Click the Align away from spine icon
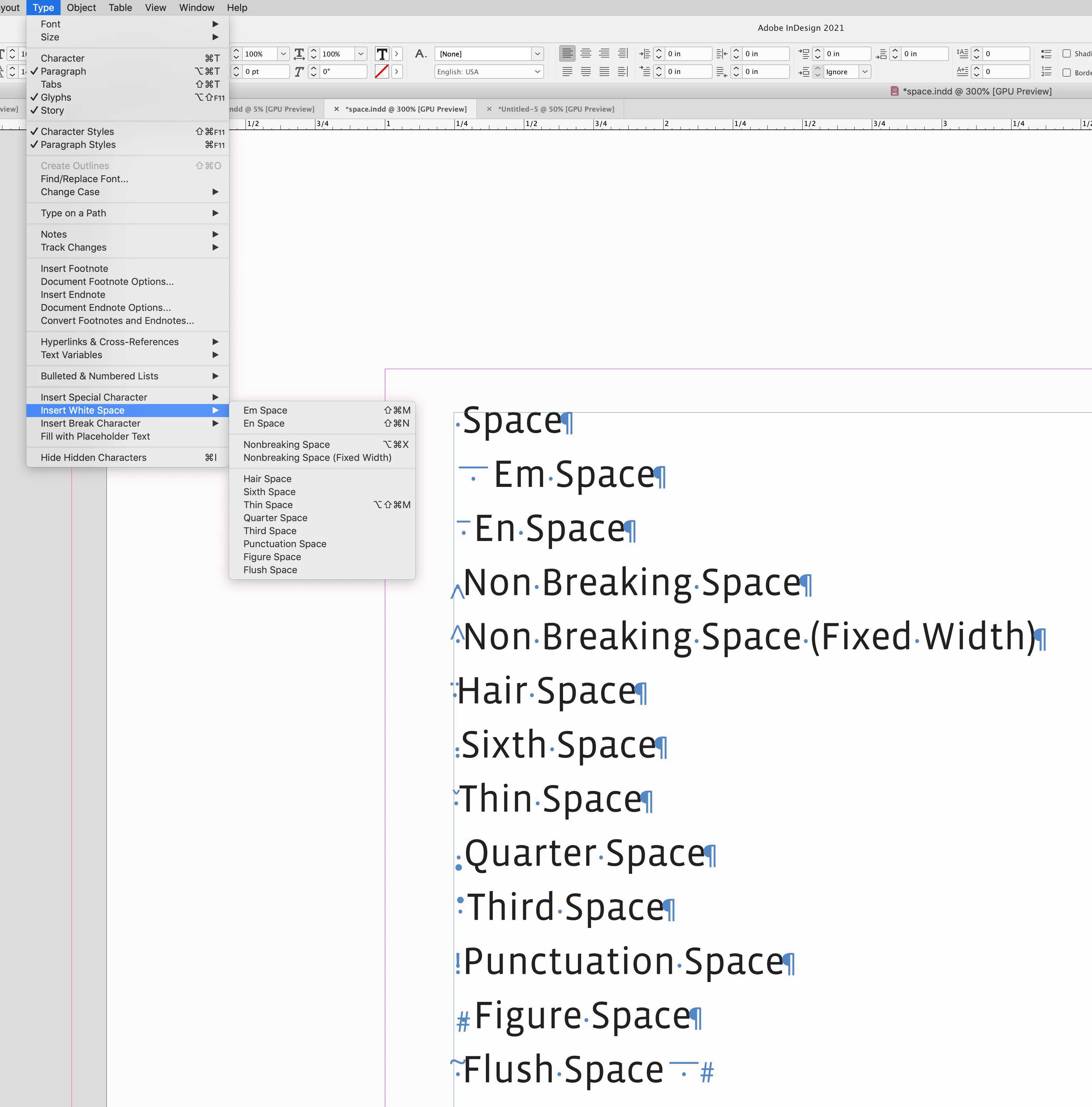The height and width of the screenshot is (1107, 1092). point(623,72)
